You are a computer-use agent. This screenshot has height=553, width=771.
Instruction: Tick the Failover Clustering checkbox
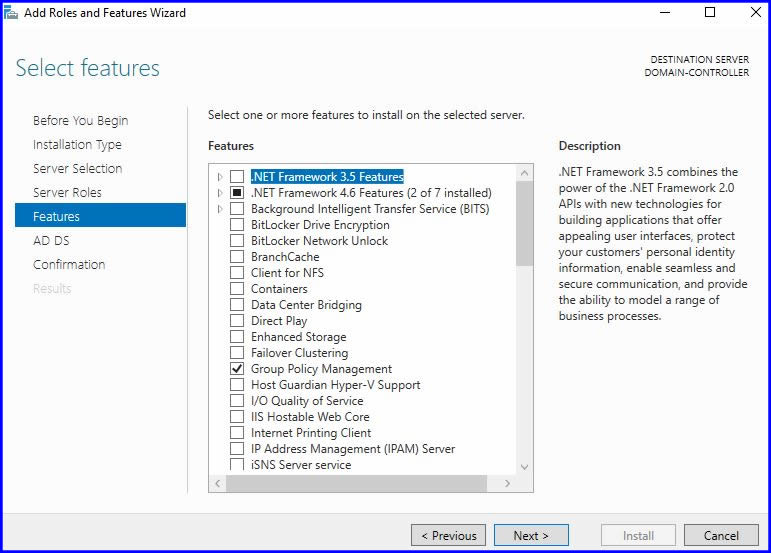point(237,353)
